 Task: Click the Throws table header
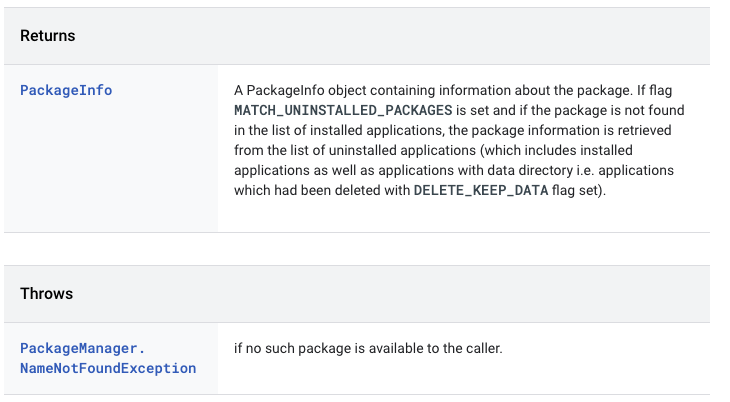tap(47, 294)
